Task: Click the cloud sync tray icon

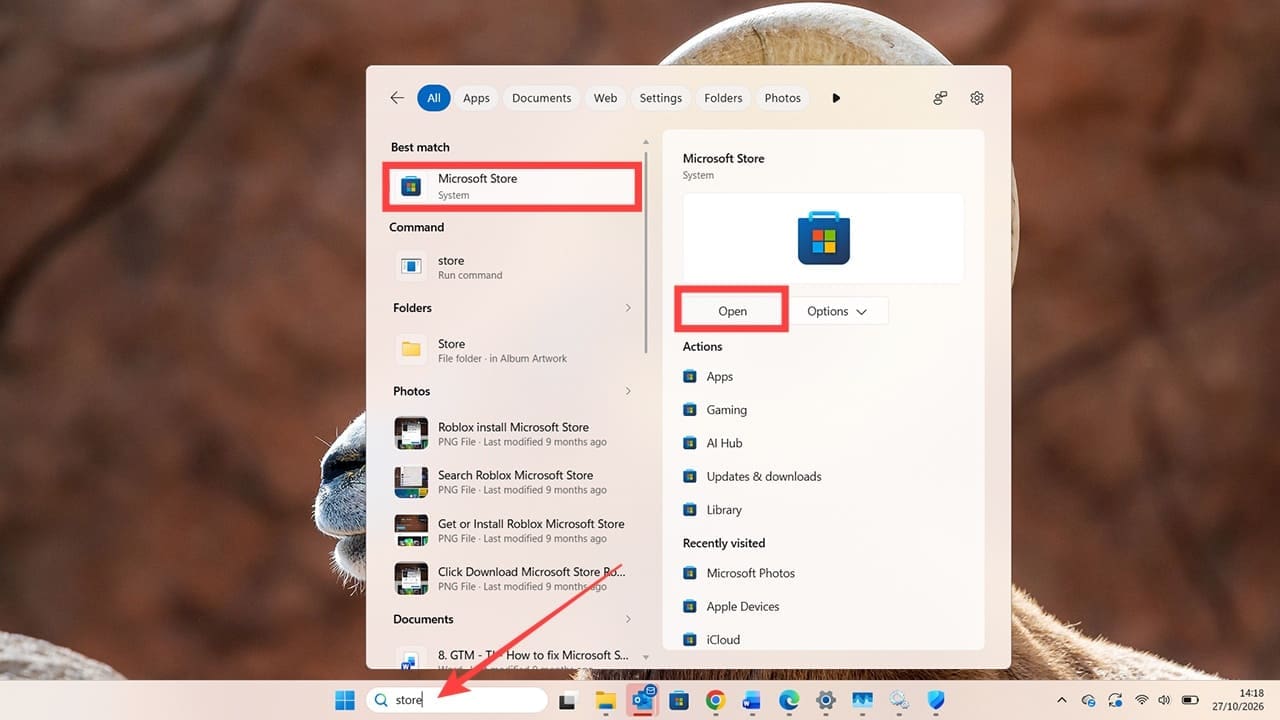Action: 1089,700
